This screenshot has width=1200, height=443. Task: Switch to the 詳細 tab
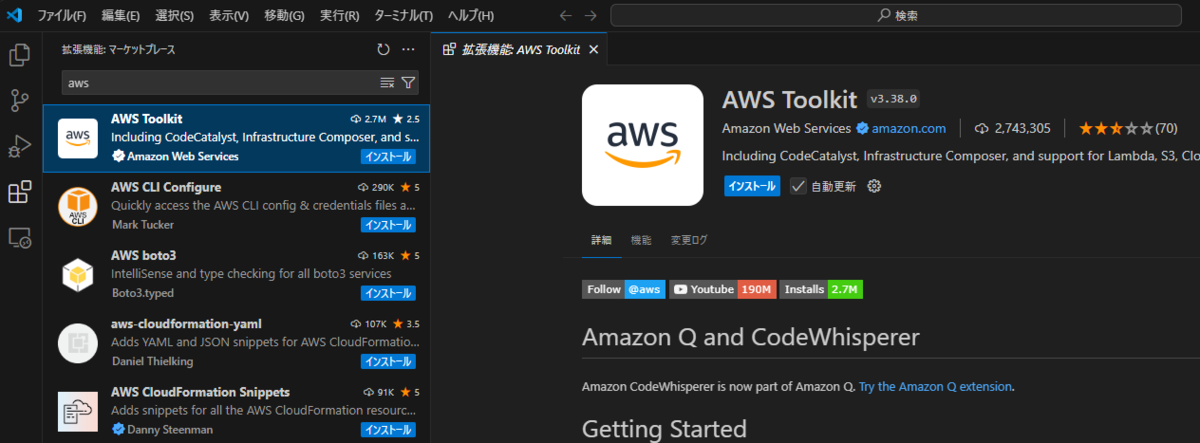click(x=601, y=240)
